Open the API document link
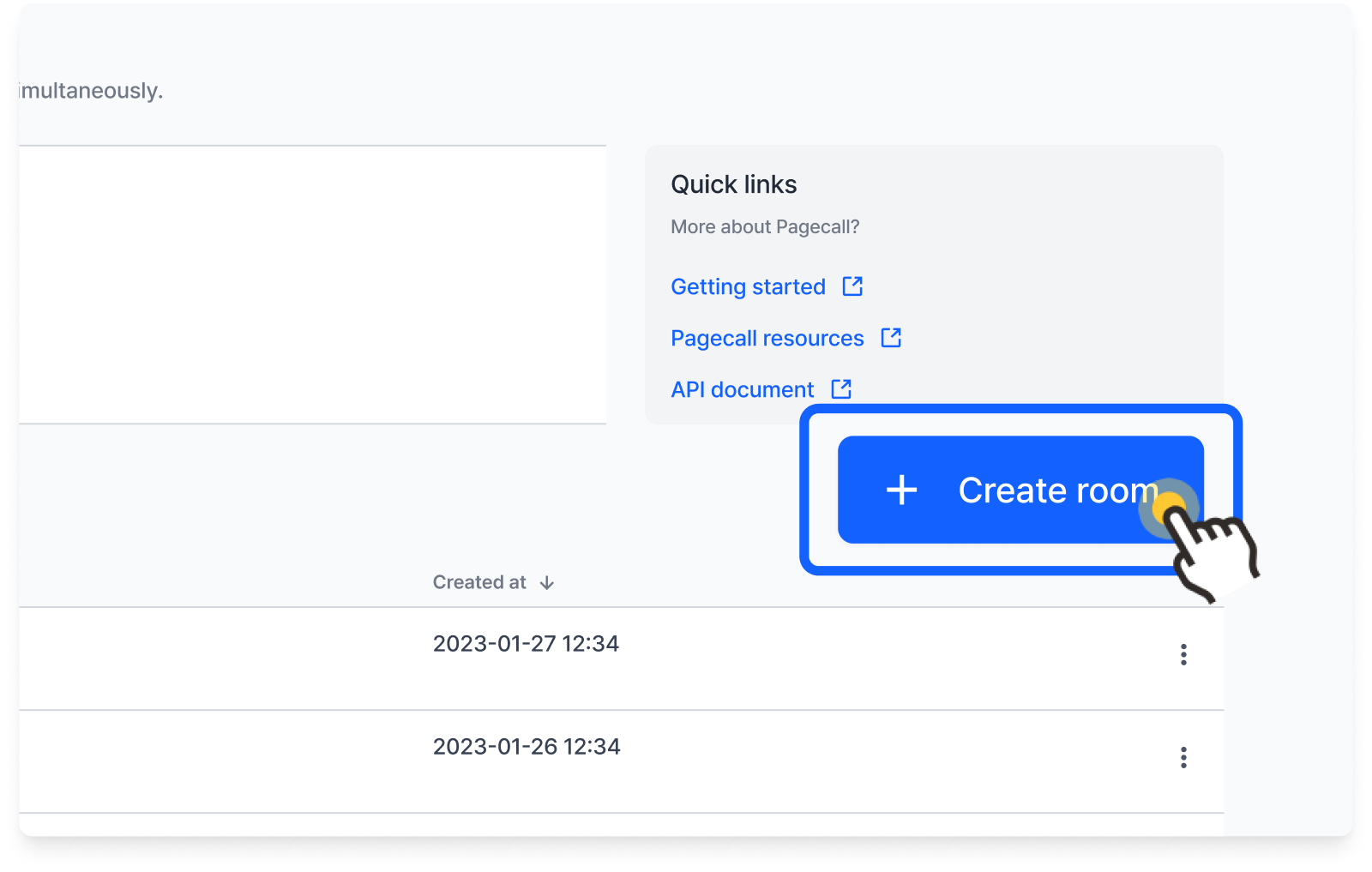The image size is (1372, 872). (x=742, y=389)
